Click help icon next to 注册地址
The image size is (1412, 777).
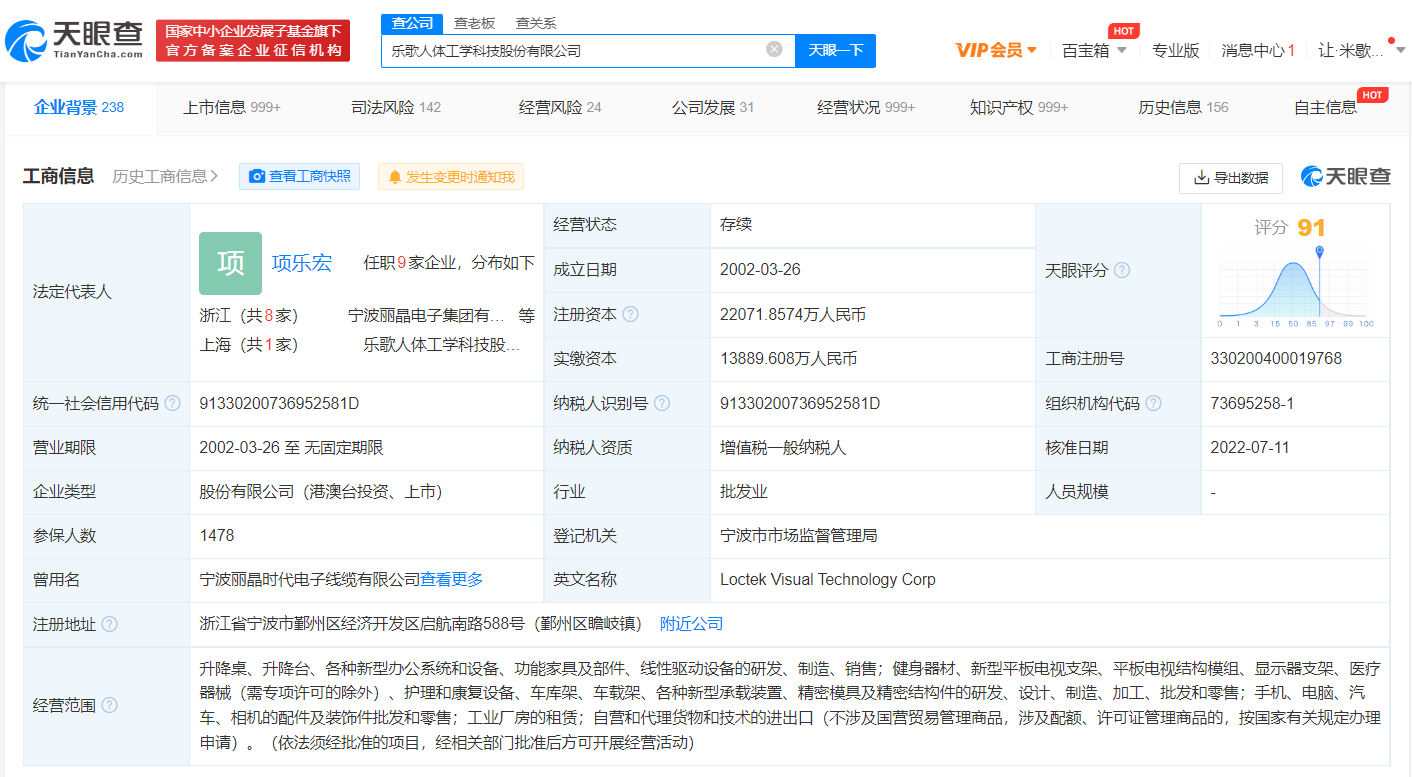click(x=110, y=624)
